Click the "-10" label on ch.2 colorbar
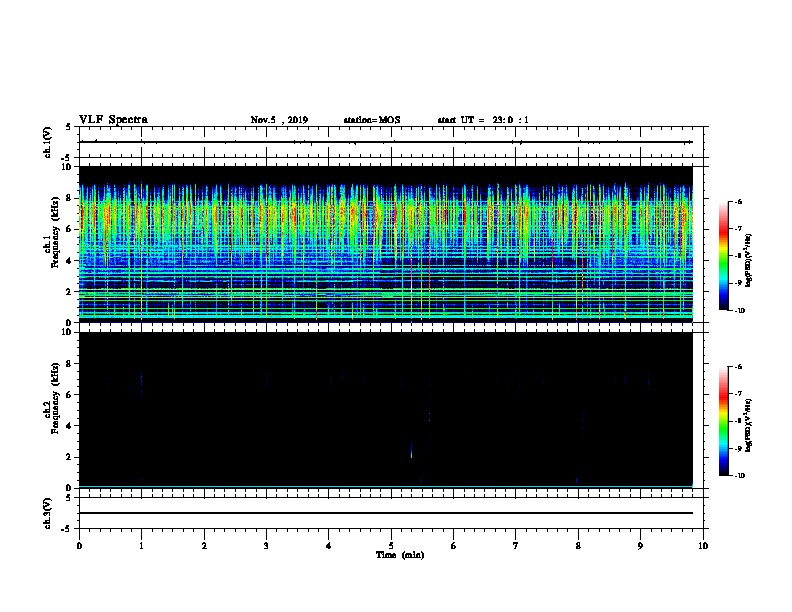The height and width of the screenshot is (612, 792). pos(739,475)
